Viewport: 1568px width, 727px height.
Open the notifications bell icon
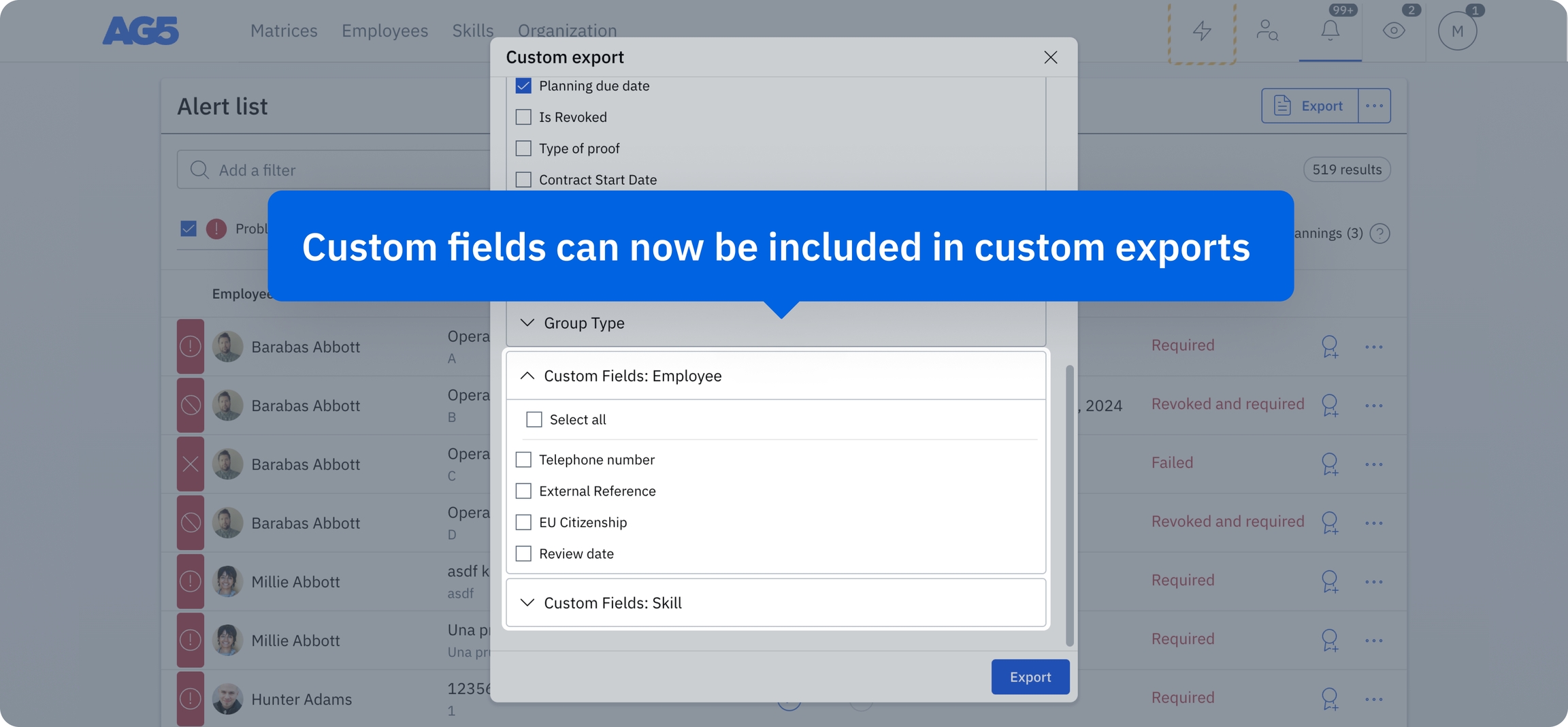[x=1330, y=31]
